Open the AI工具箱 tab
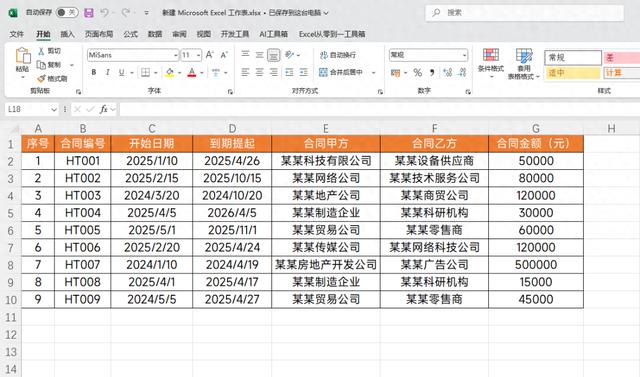 click(x=273, y=34)
